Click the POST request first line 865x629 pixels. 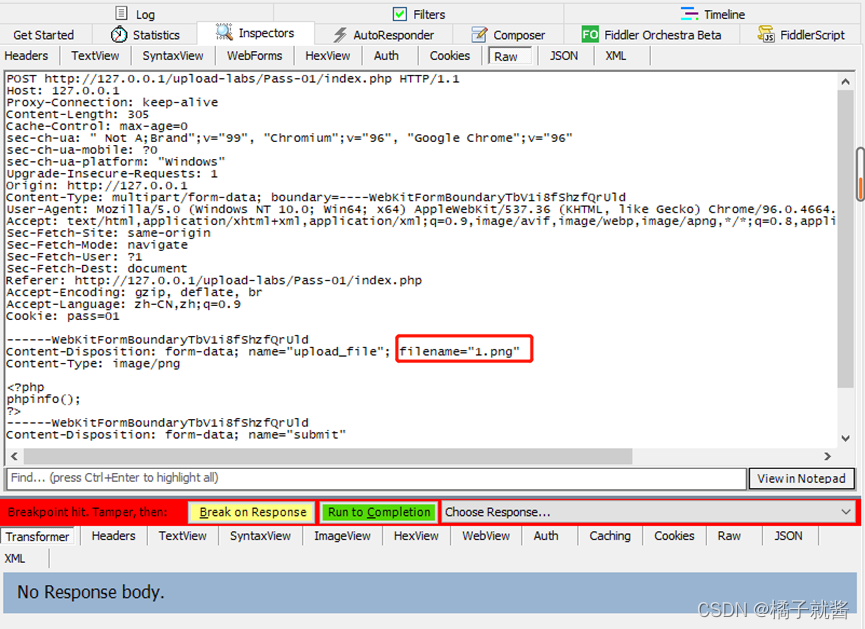[x=233, y=79]
